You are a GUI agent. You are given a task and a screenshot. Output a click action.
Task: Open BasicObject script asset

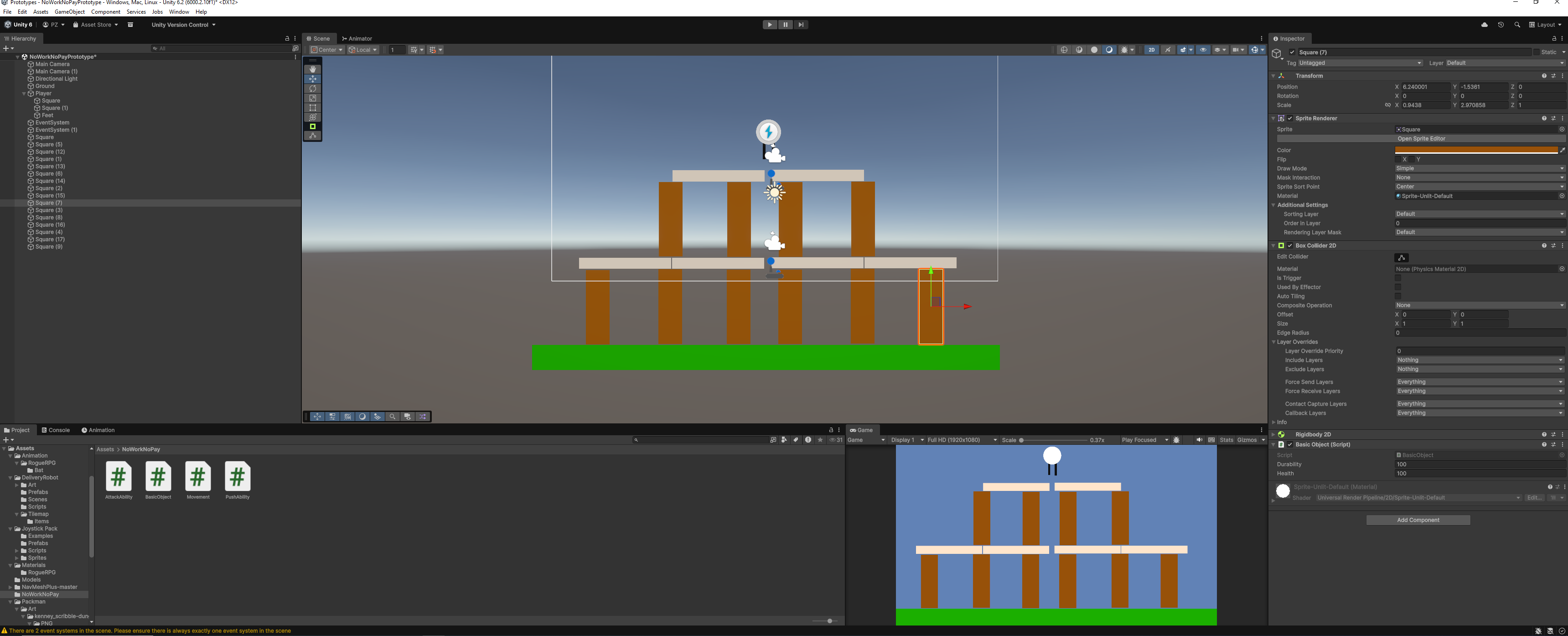tap(158, 477)
